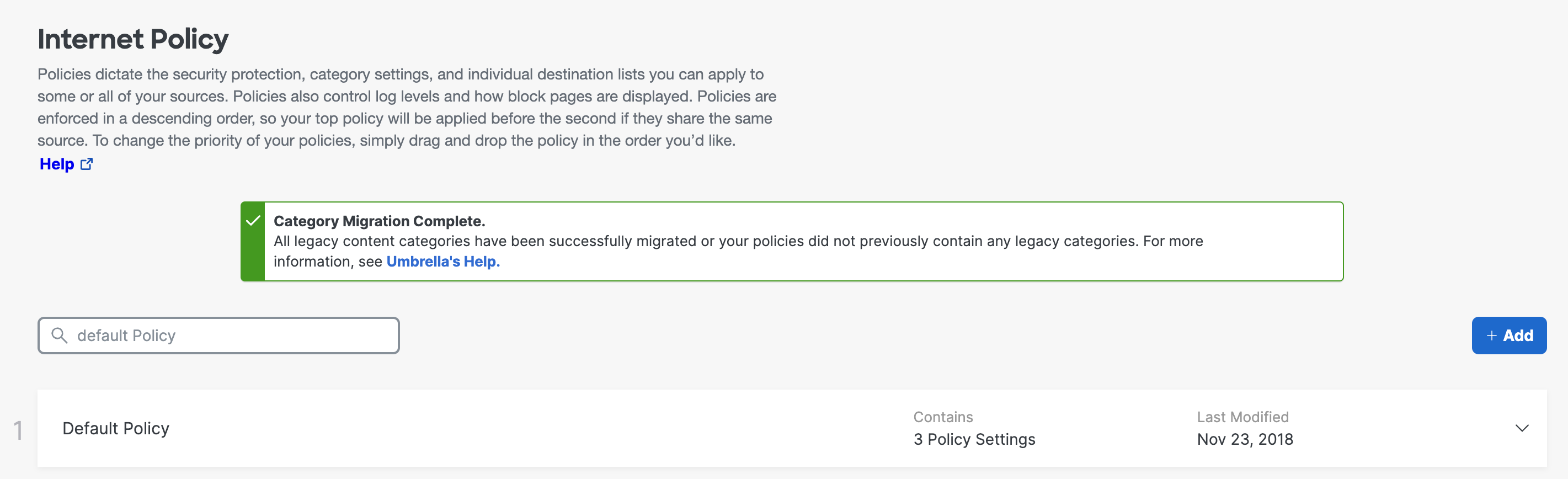Click the green checkmark icon in banner
Image resolution: width=1568 pixels, height=479 pixels.
pyautogui.click(x=253, y=221)
